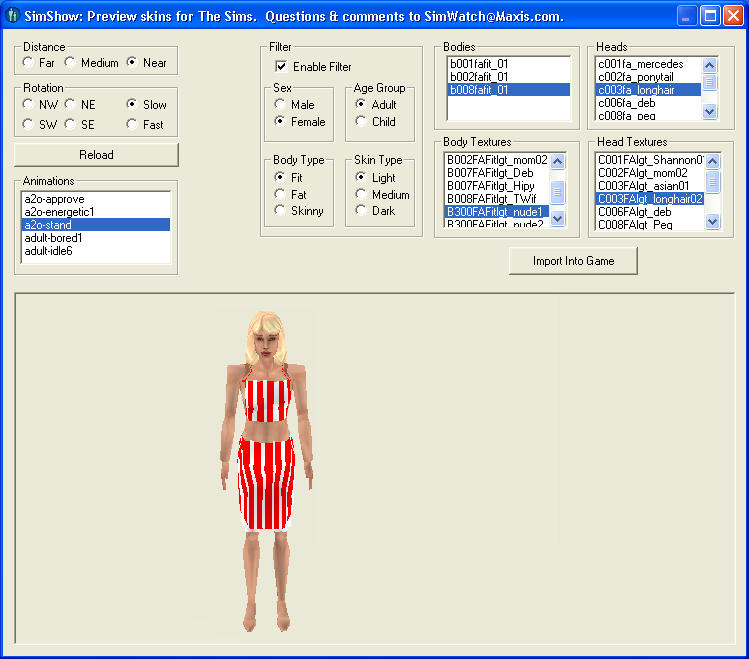Click Heads list scrollbar thumb

[710, 82]
